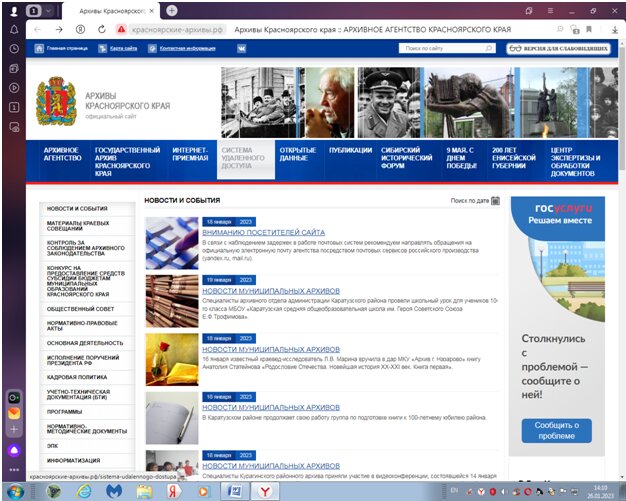Screen dimensions: 626x501
Task: Reload the current page
Action: pos(102,29)
